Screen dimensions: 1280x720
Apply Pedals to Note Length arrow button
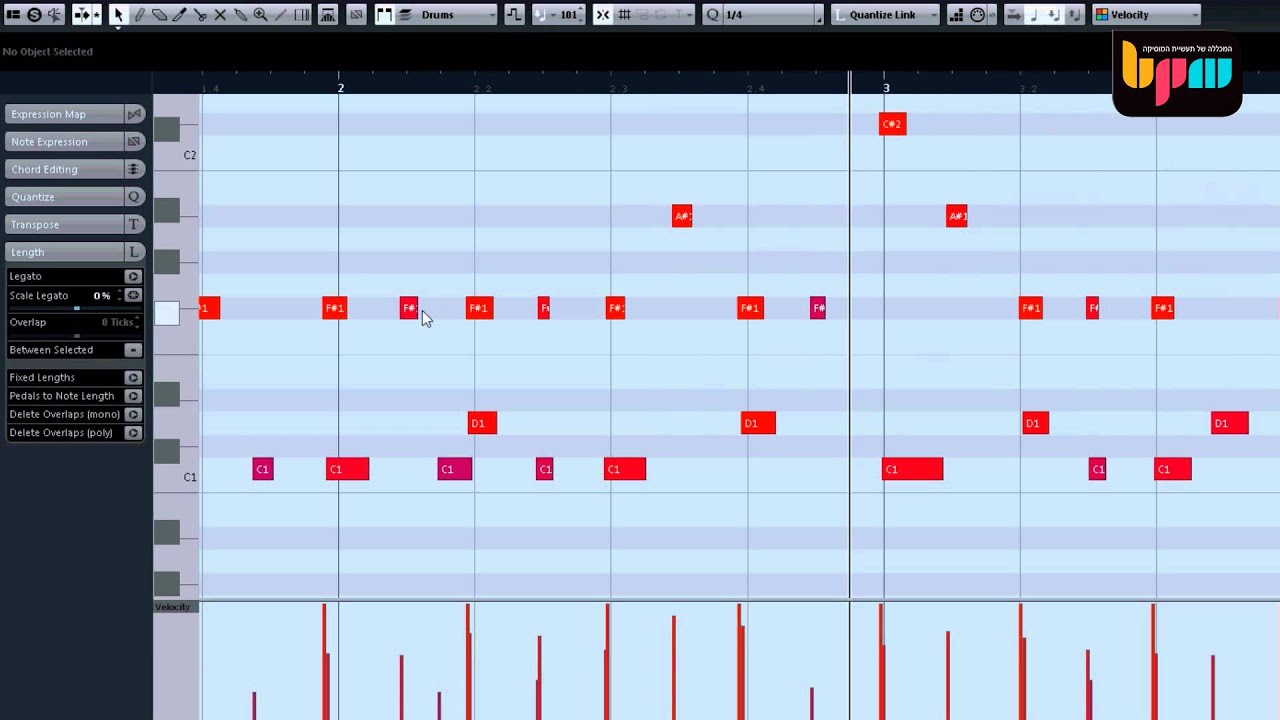click(x=133, y=396)
